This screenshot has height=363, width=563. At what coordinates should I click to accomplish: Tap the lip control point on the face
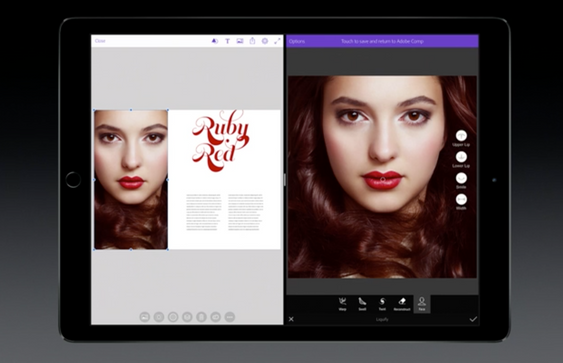pyautogui.click(x=383, y=179)
